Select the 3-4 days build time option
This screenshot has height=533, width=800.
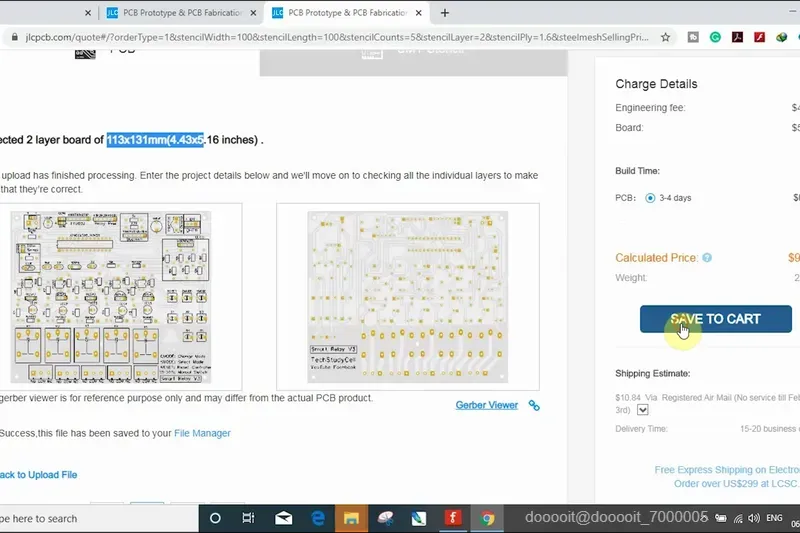click(650, 198)
